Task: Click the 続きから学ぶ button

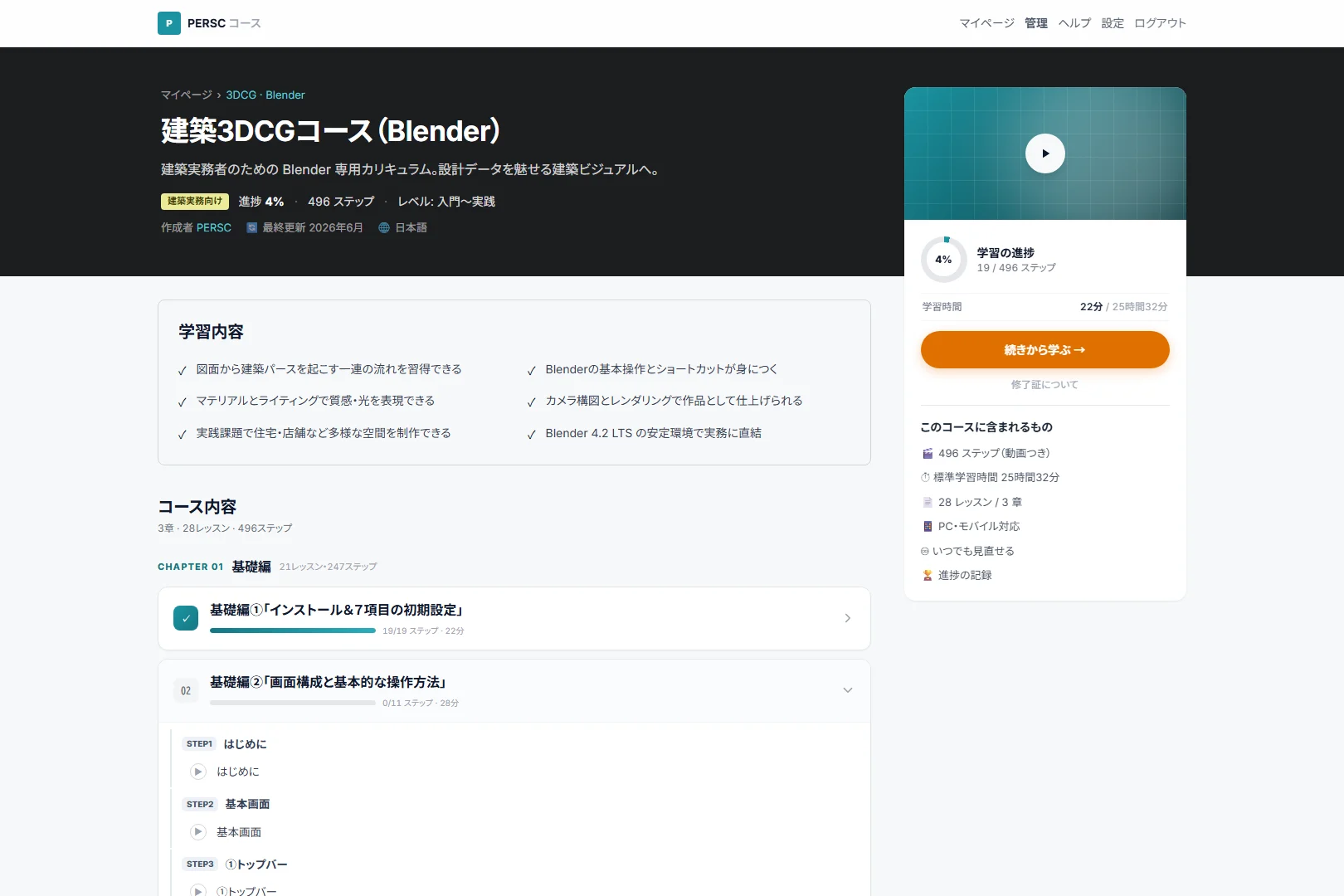Action: [x=1045, y=350]
